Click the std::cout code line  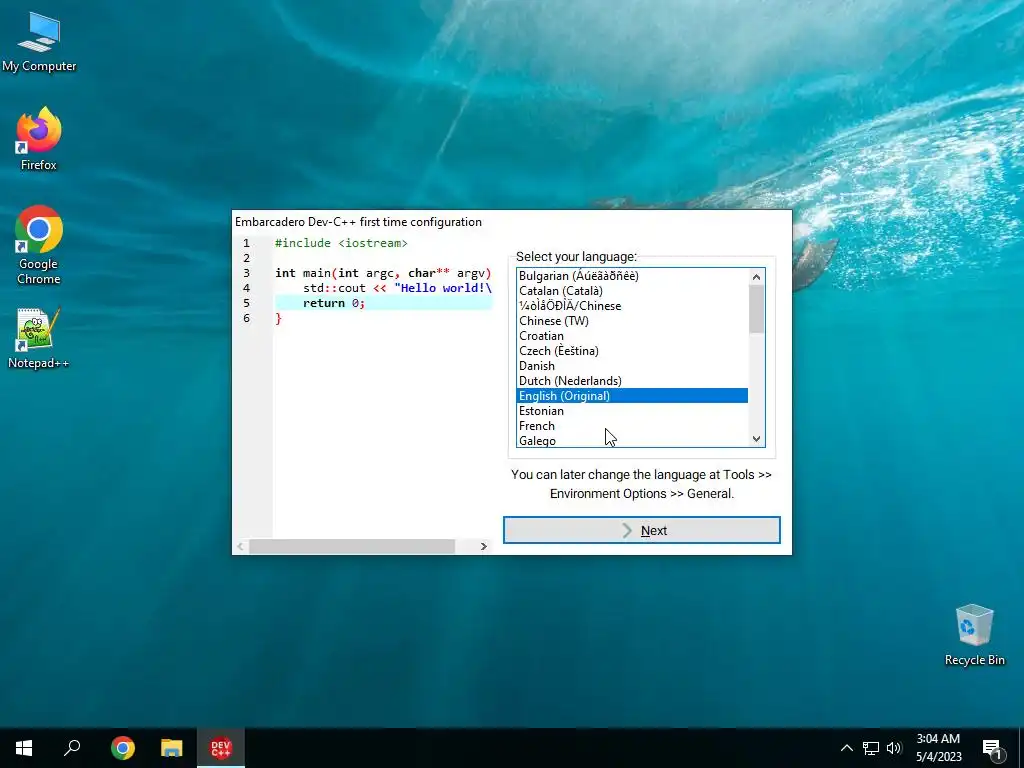pyautogui.click(x=397, y=288)
